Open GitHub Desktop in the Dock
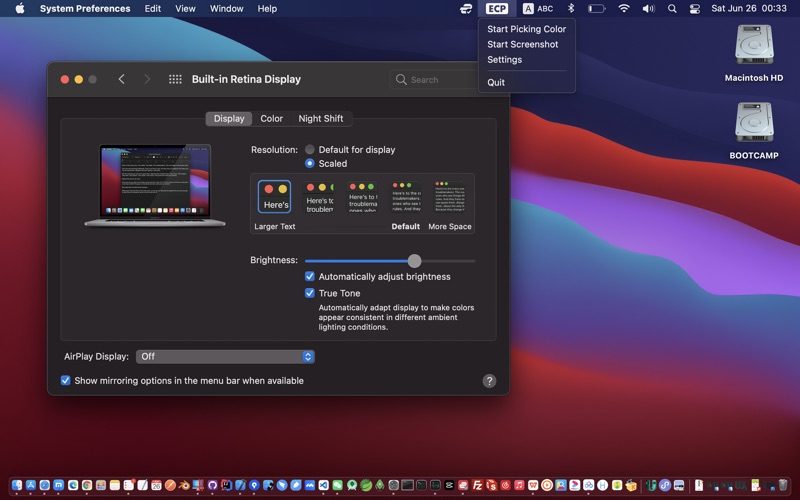Image resolution: width=800 pixels, height=500 pixels. [x=212, y=485]
